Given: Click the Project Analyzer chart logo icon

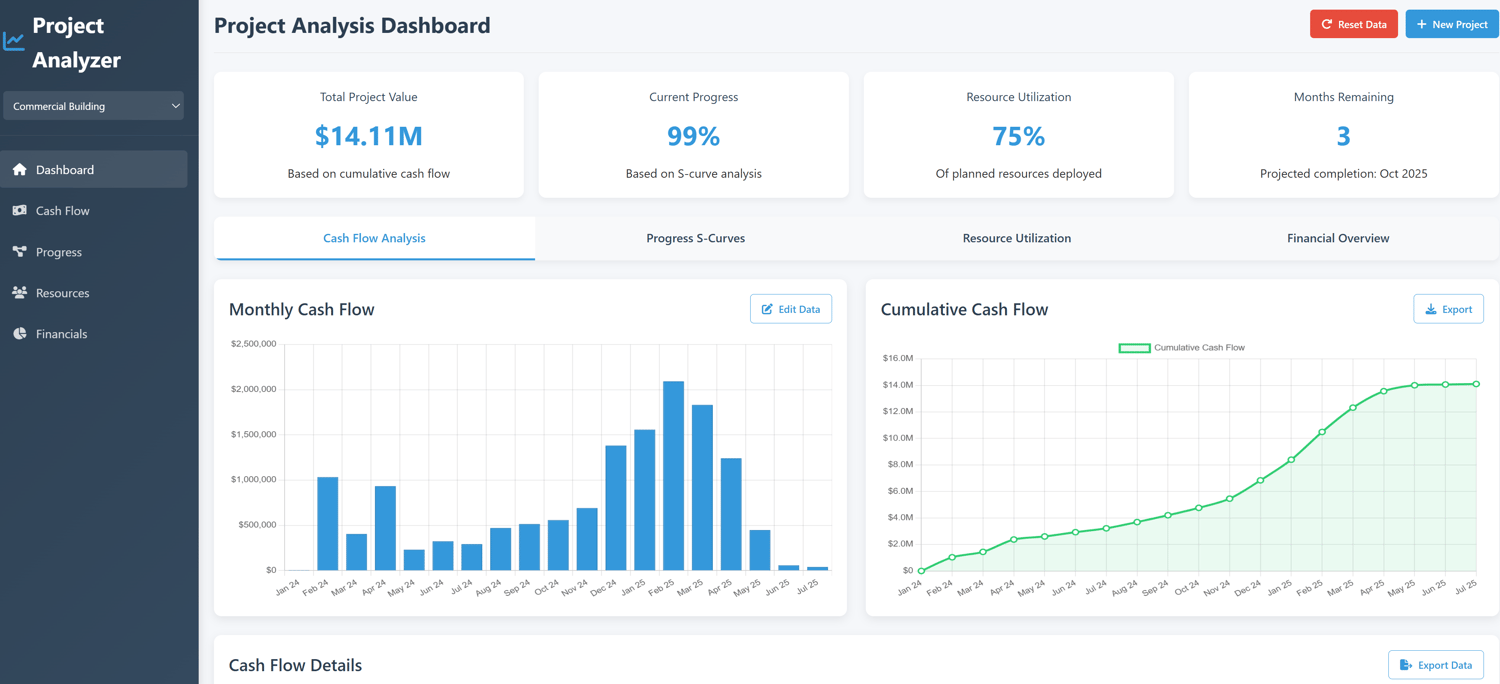Looking at the screenshot, I should coord(13,41).
